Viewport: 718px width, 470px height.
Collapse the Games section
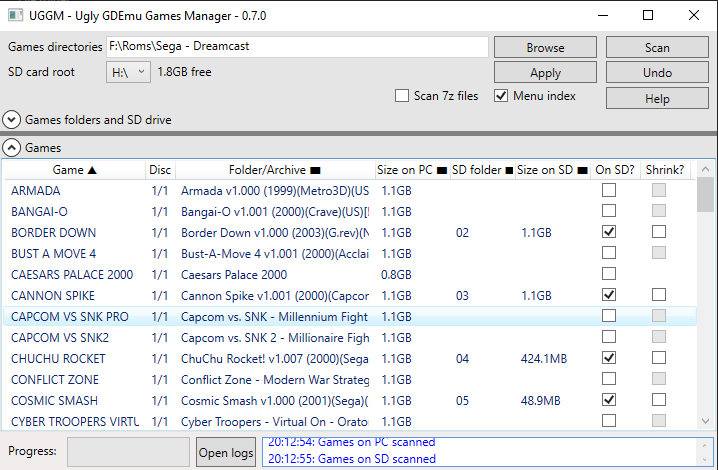[11, 148]
